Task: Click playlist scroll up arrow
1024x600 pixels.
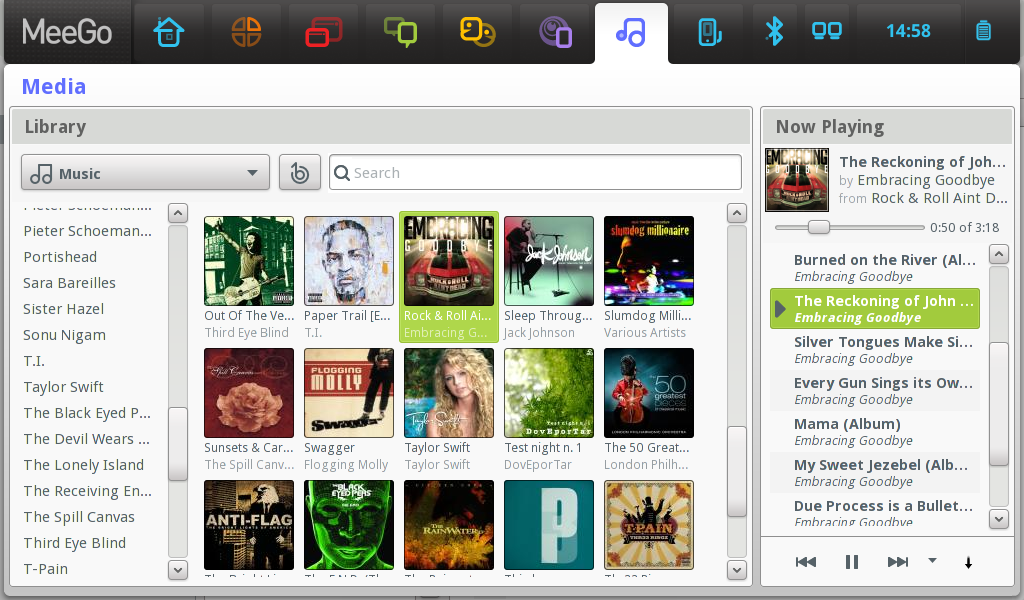Action: coord(999,254)
